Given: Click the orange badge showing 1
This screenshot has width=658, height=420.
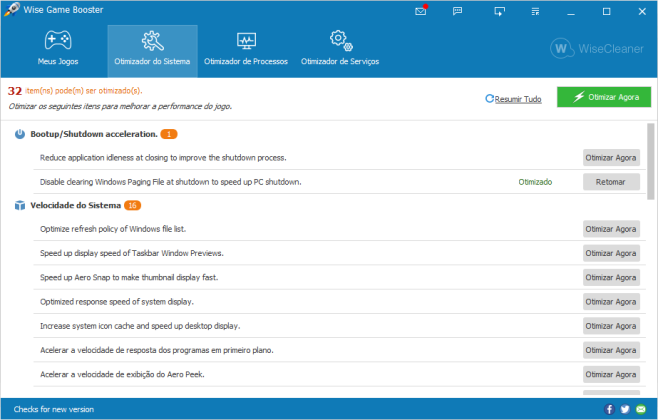Looking at the screenshot, I should point(169,134).
